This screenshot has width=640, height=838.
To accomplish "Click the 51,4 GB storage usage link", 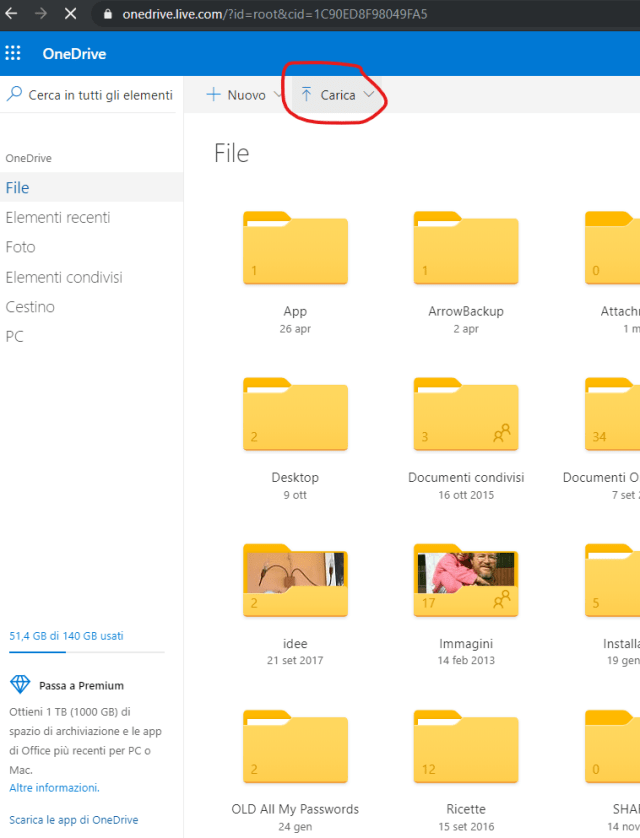I will pos(66,635).
